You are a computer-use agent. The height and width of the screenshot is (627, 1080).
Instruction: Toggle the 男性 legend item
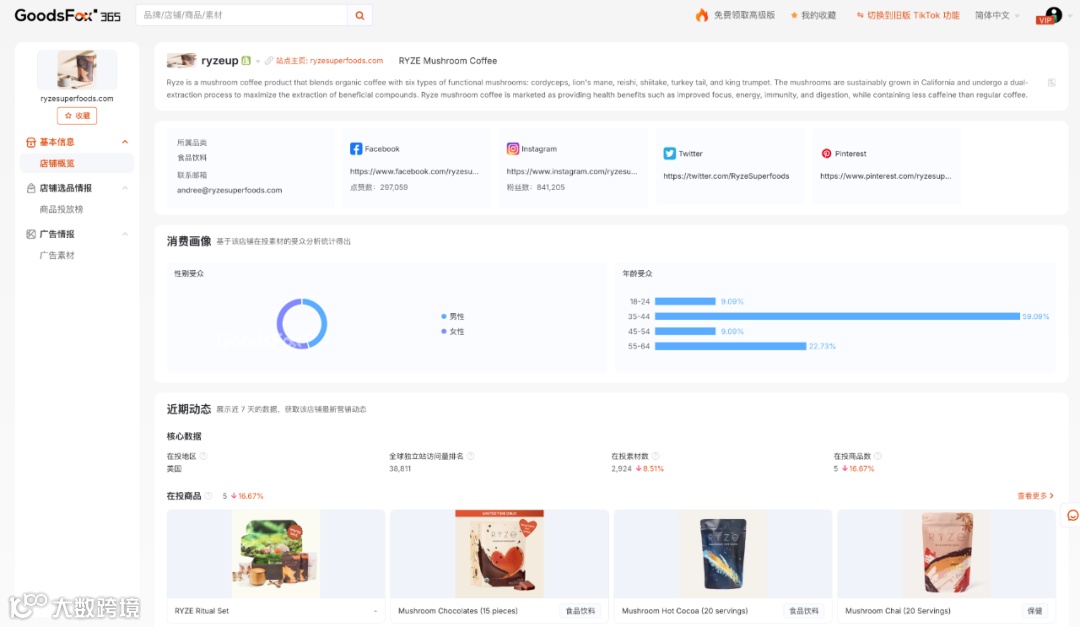[x=453, y=316]
